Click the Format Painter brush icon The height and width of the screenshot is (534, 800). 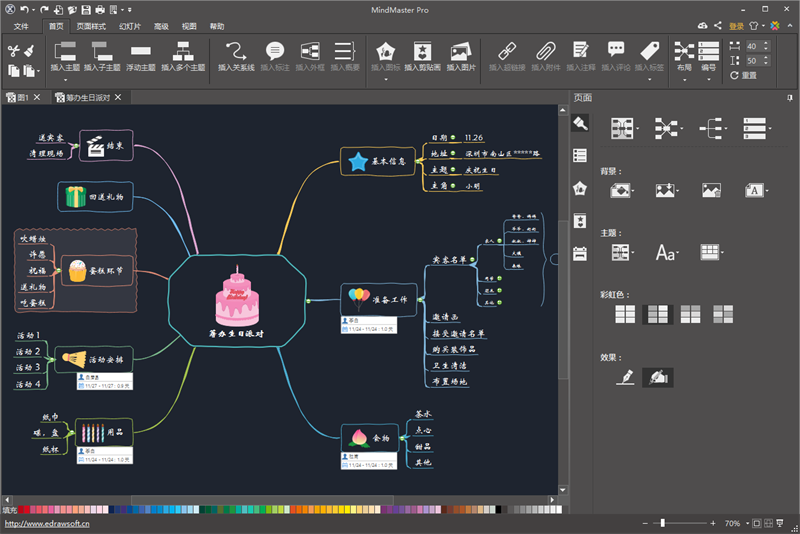[30, 50]
